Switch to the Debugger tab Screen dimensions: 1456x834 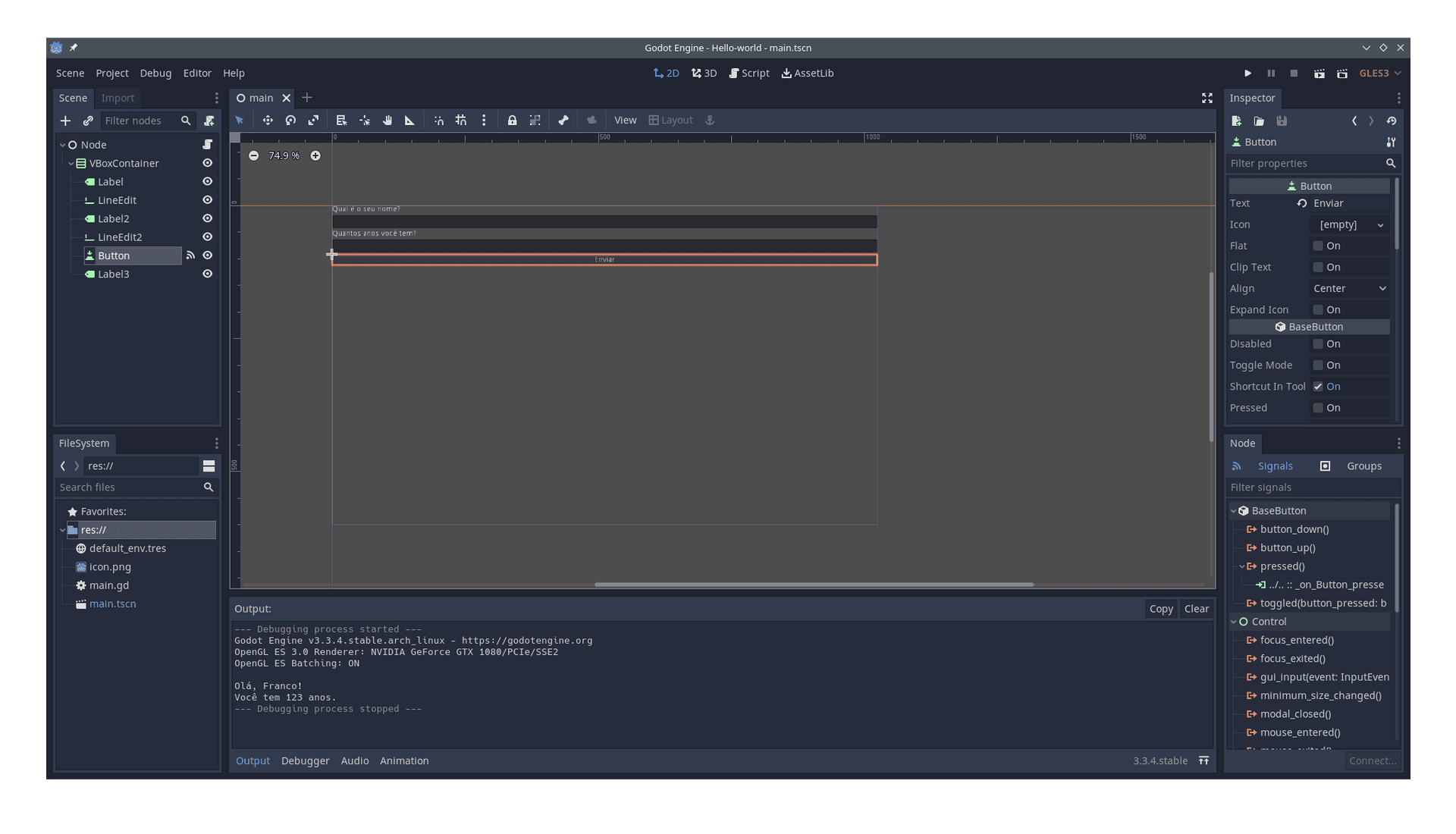(x=305, y=760)
